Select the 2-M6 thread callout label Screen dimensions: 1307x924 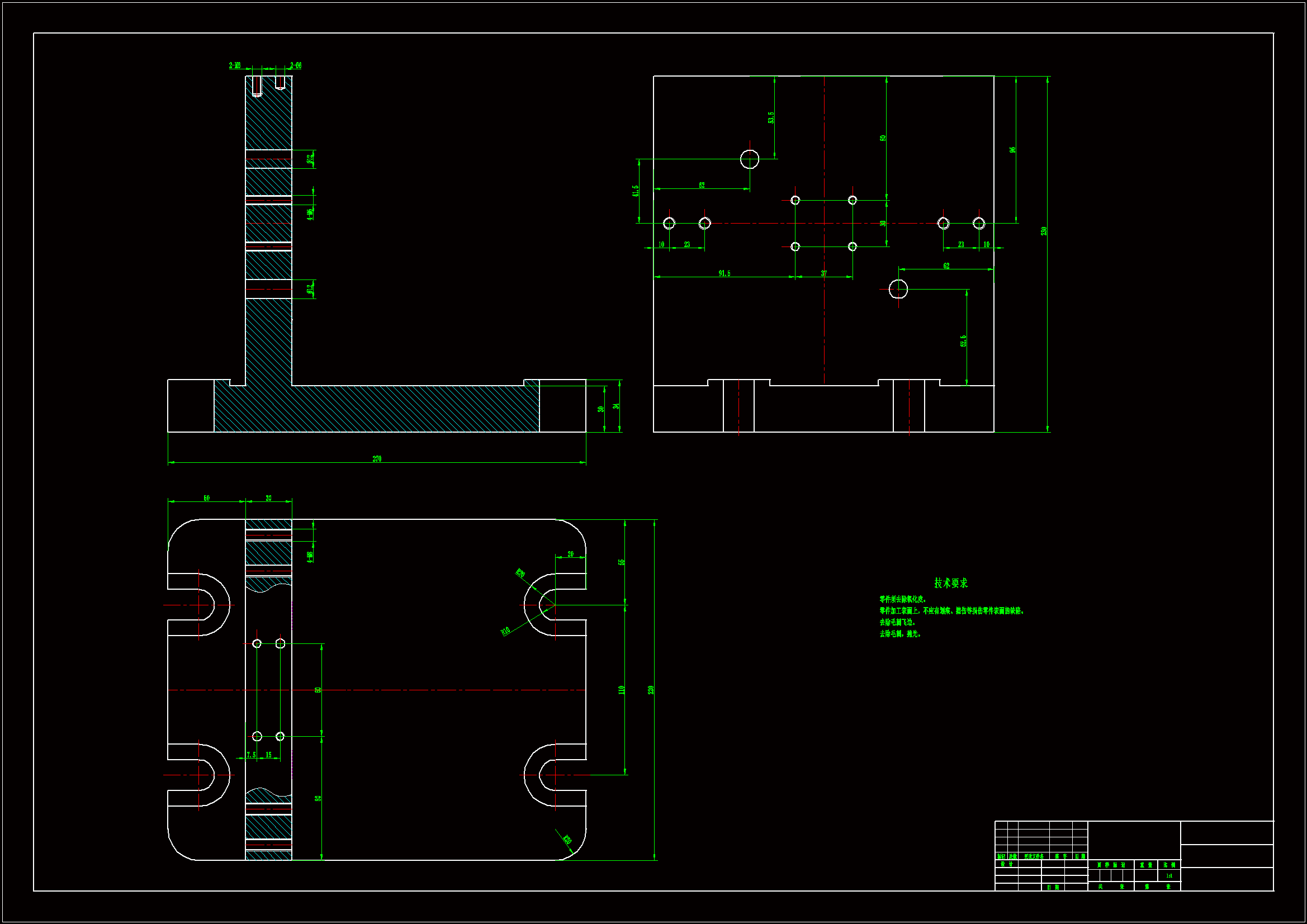tap(235, 65)
